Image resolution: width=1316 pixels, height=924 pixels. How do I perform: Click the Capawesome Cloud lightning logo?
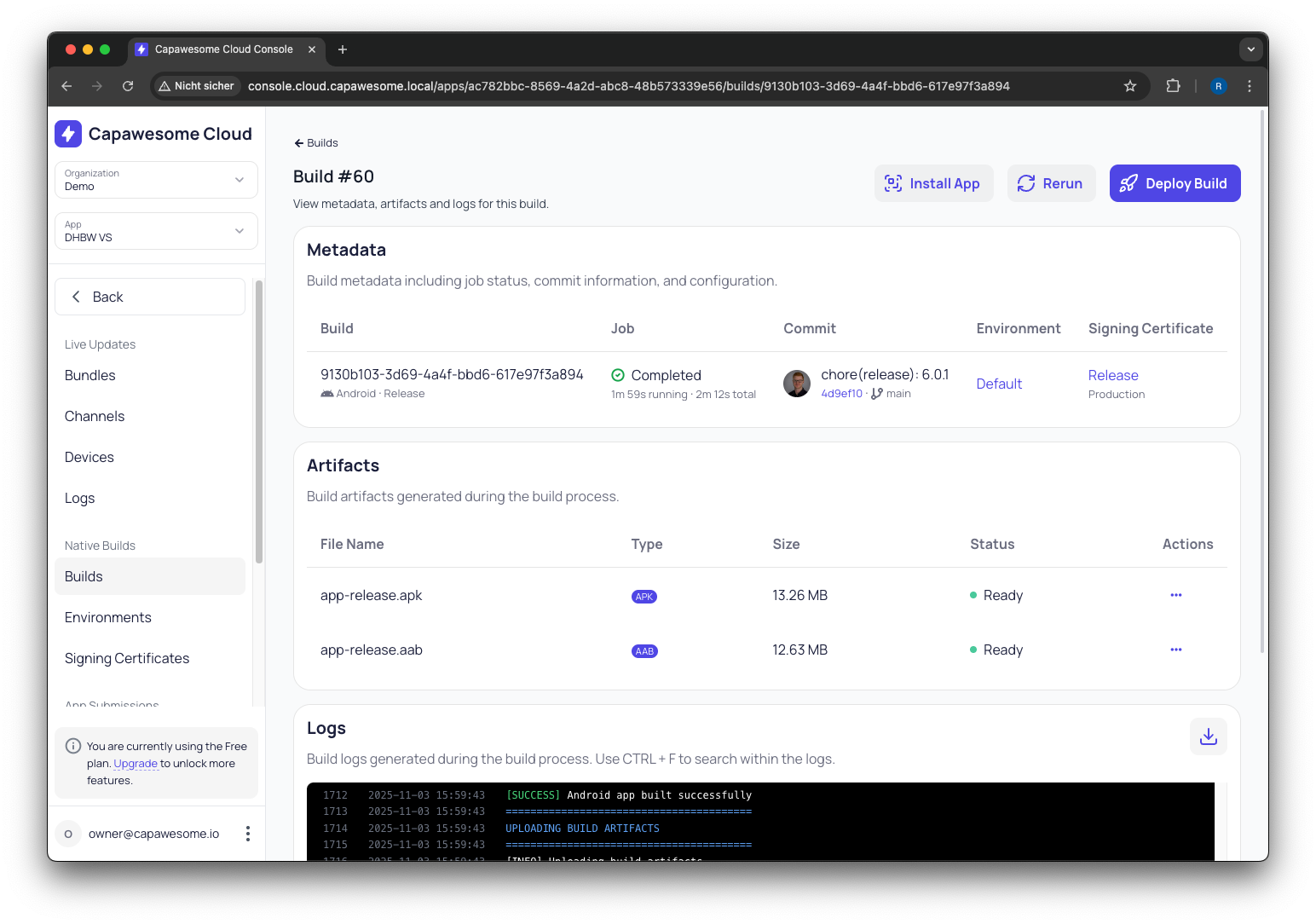(67, 134)
